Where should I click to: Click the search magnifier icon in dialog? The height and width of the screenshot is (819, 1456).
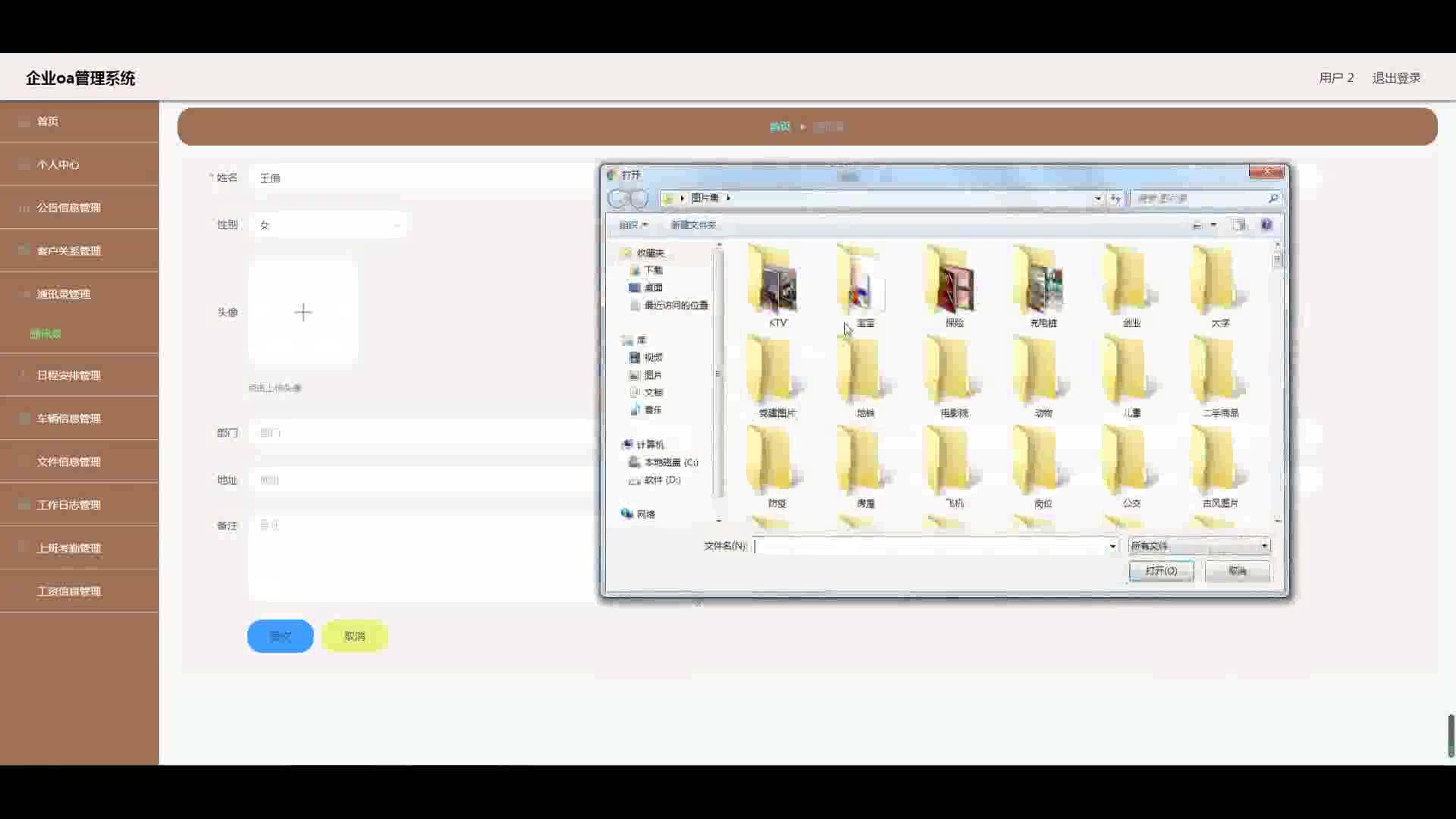tap(1273, 198)
